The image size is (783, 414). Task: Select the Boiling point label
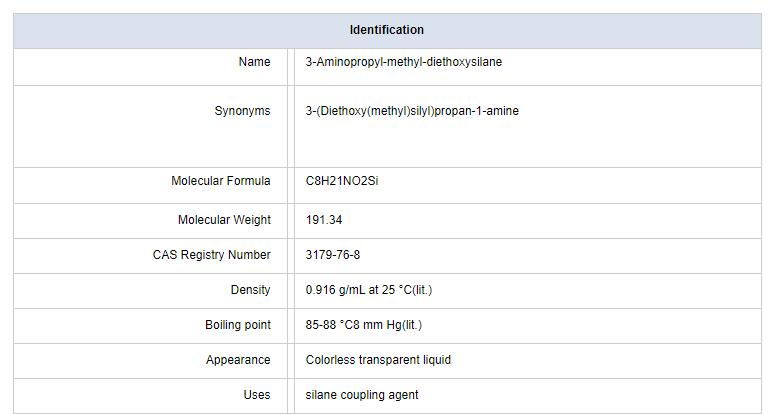[237, 325]
